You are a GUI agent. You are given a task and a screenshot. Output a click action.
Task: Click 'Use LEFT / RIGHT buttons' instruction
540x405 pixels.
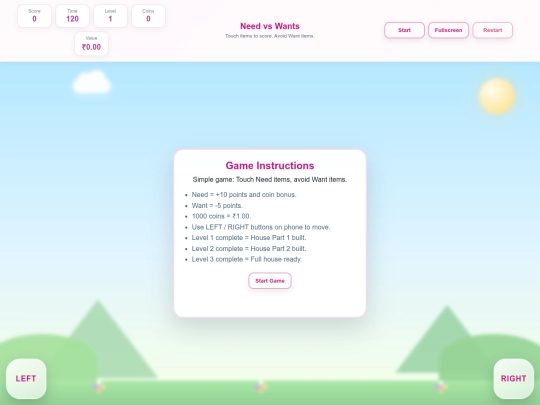point(261,227)
